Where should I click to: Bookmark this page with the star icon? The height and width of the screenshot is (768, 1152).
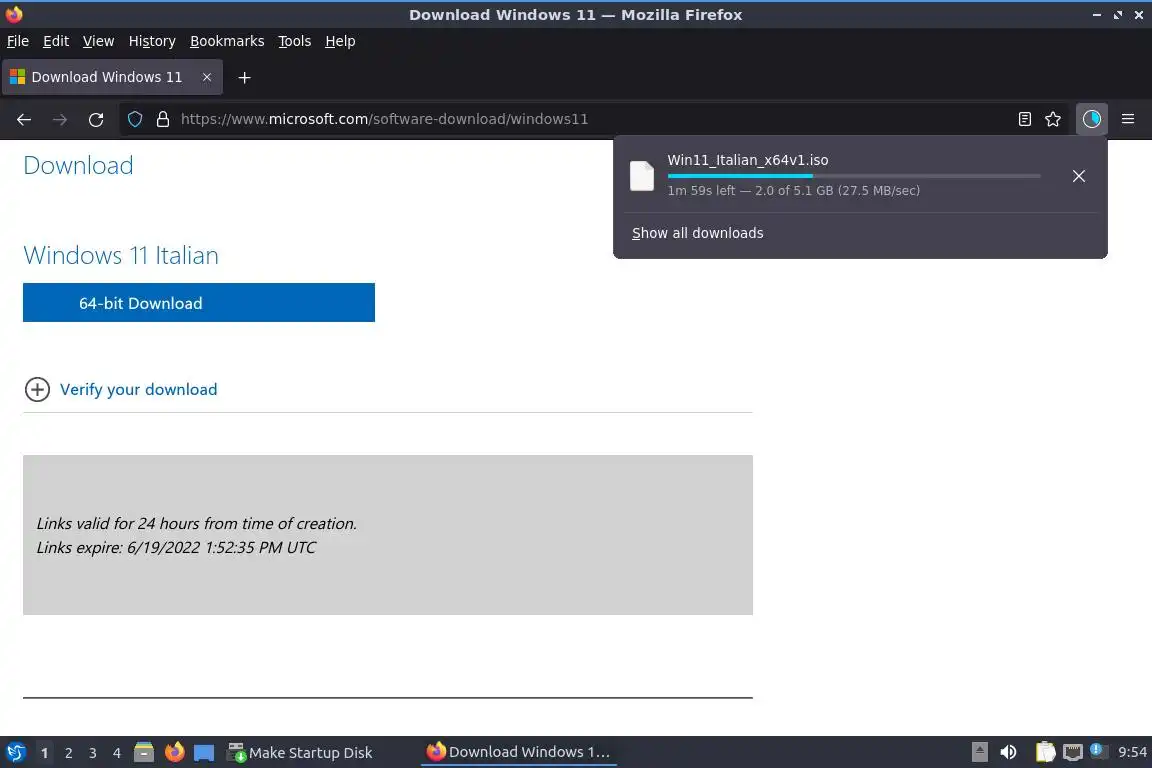pyautogui.click(x=1053, y=119)
